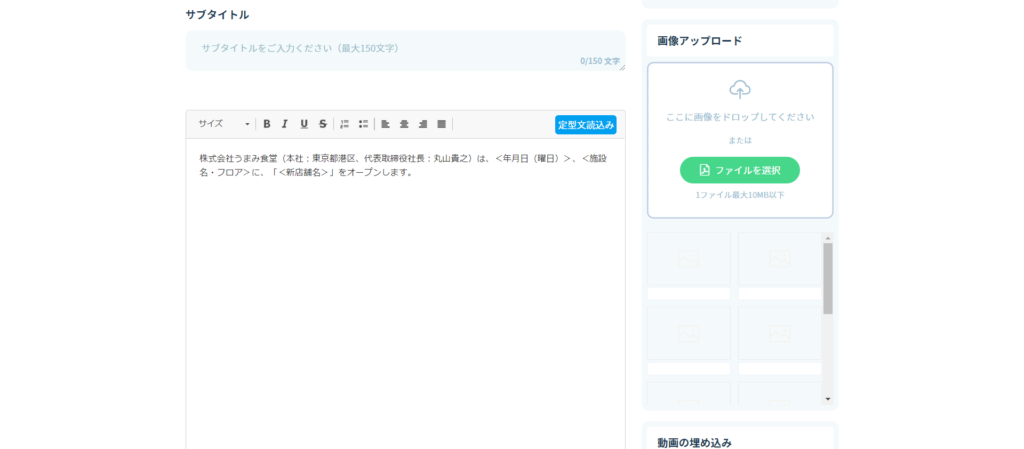Click the ファイルを選択 button

(x=740, y=170)
